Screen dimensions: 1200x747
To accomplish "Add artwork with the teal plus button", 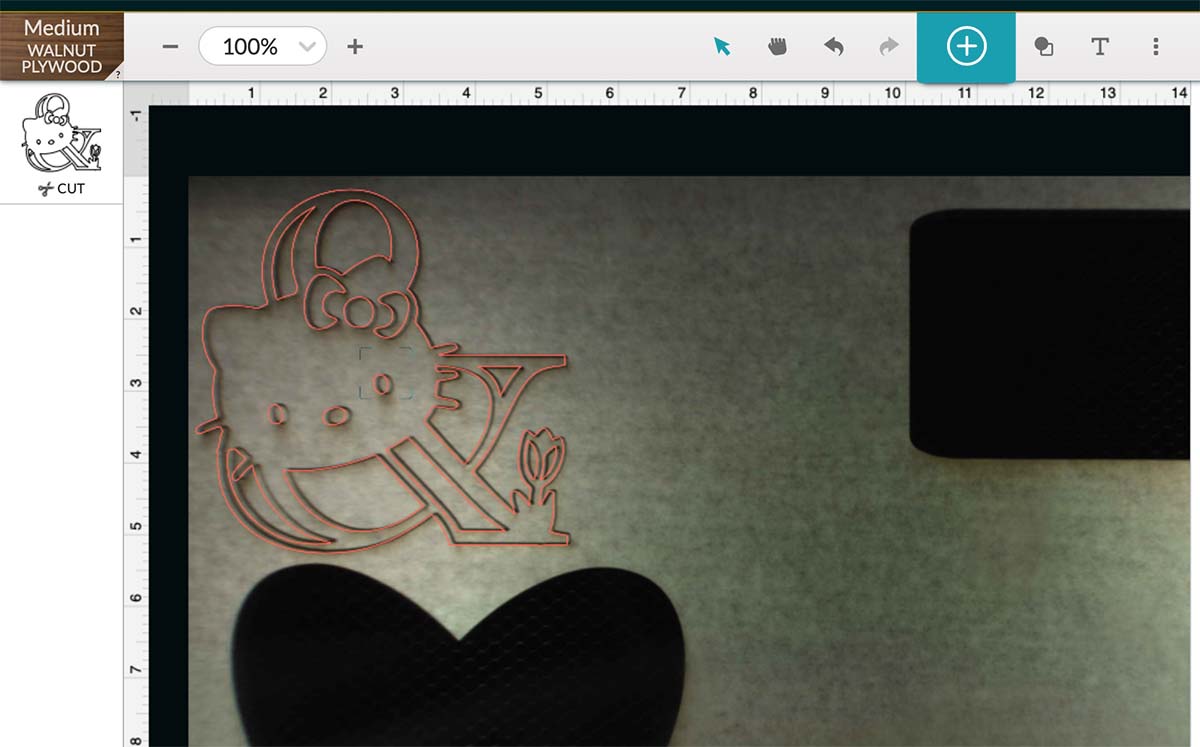I will pyautogui.click(x=966, y=46).
